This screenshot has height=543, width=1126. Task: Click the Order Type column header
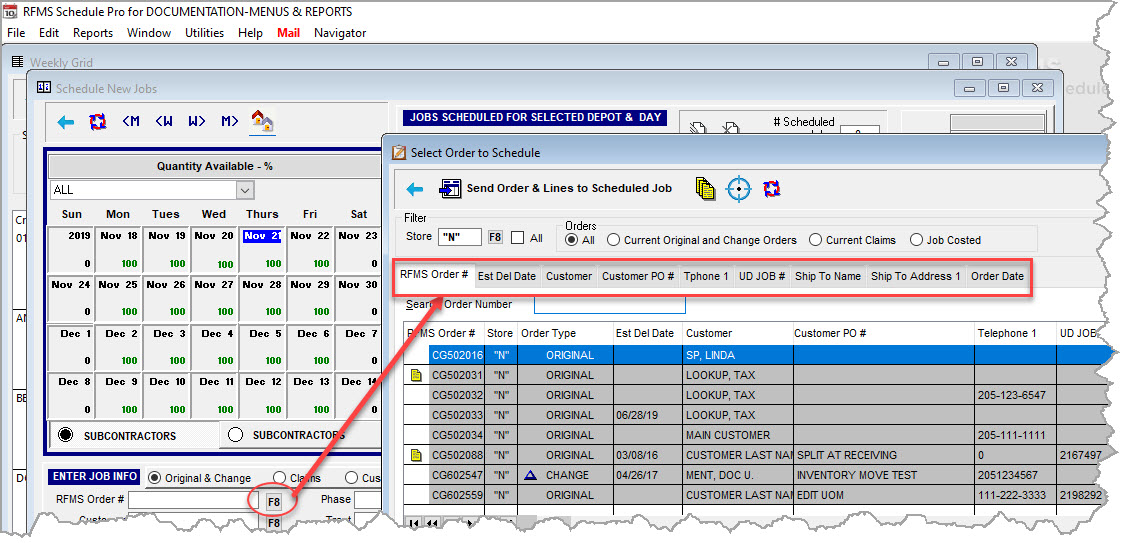(566, 333)
